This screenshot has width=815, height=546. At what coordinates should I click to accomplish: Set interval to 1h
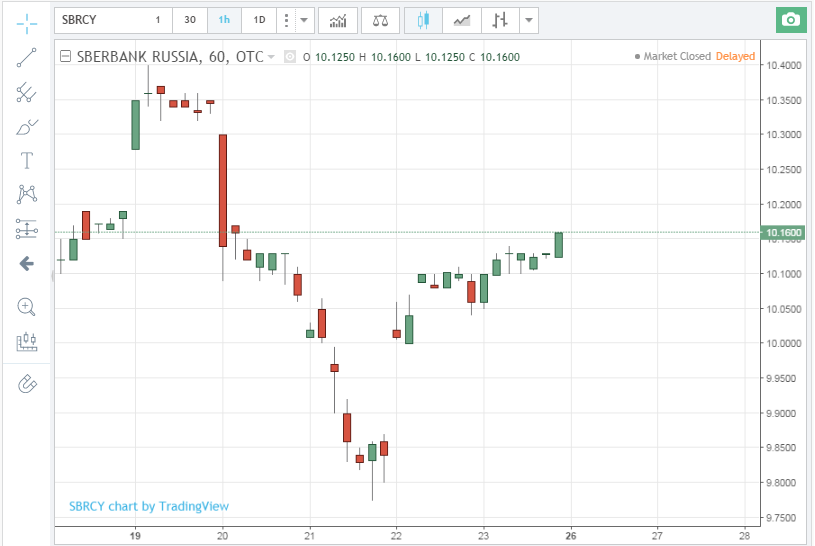[225, 20]
